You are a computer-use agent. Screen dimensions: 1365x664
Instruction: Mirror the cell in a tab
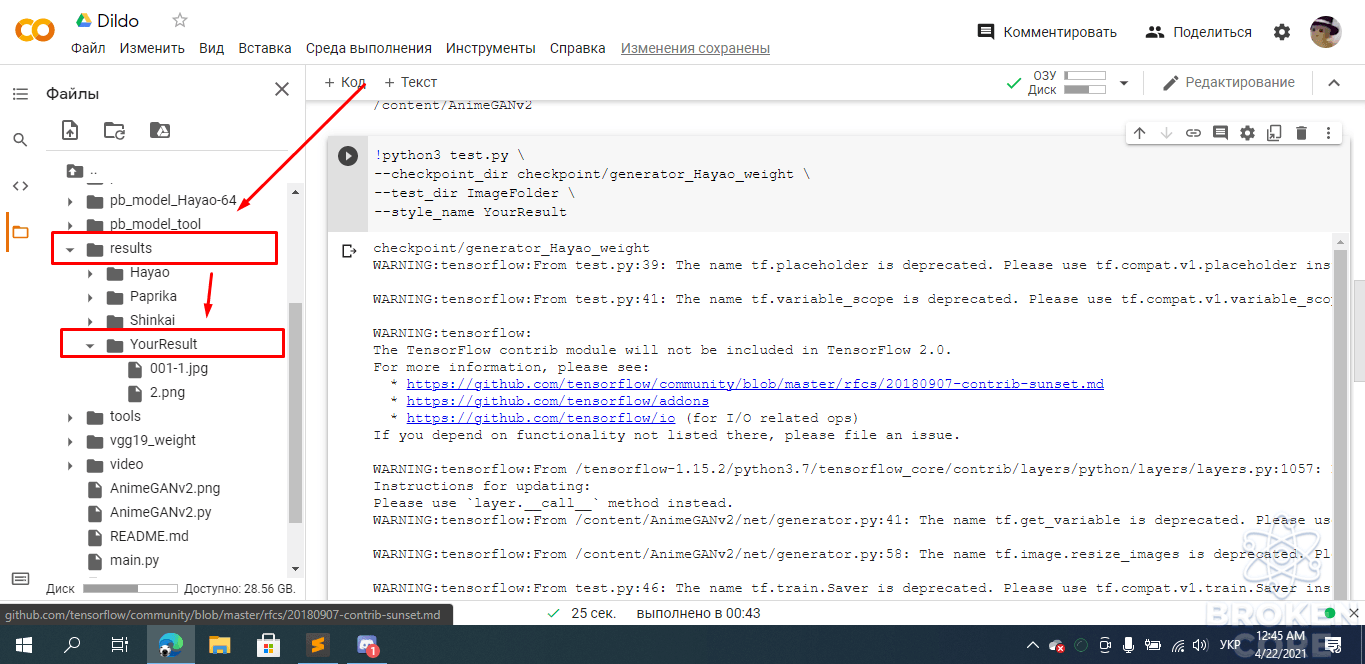1274,133
